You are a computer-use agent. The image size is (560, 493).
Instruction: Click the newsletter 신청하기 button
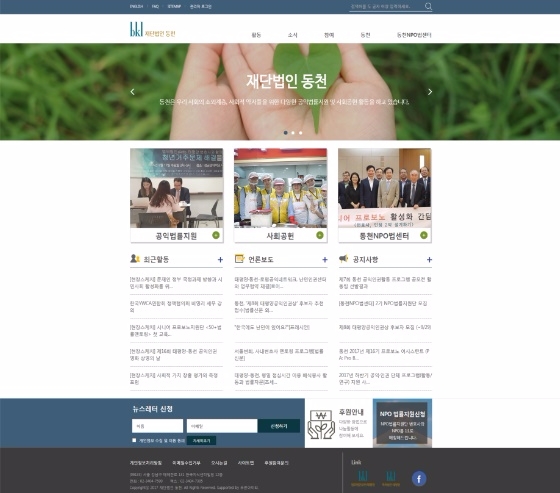point(279,426)
